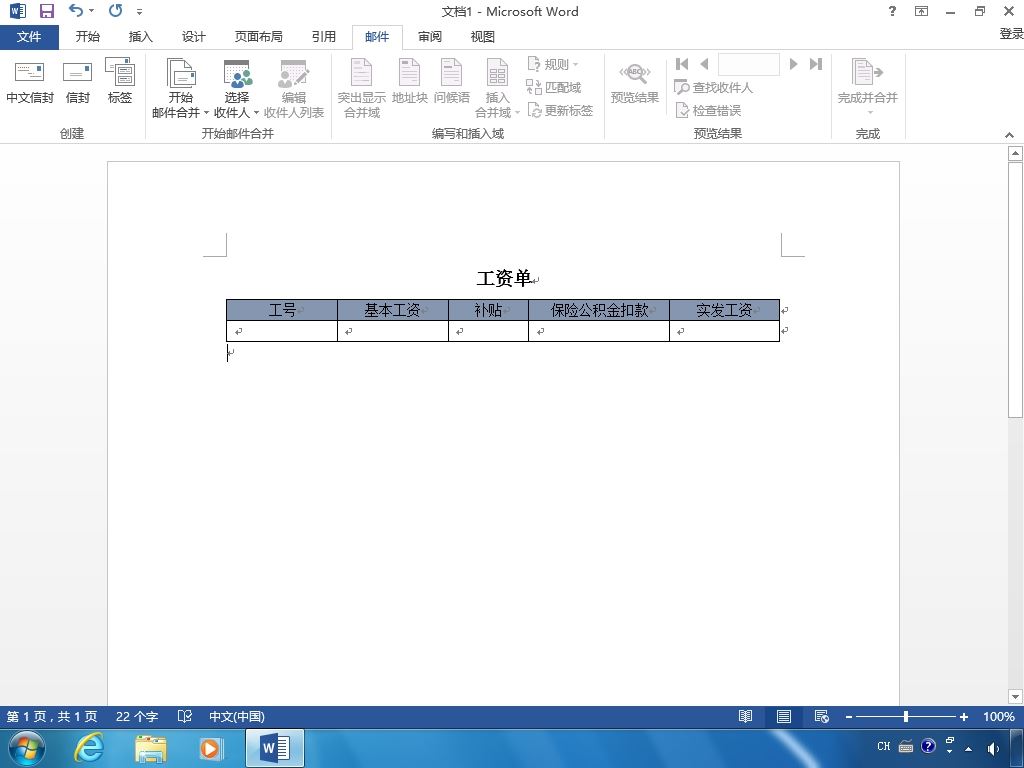Switch to Print Layout view
The width and height of the screenshot is (1024, 768).
click(x=784, y=716)
